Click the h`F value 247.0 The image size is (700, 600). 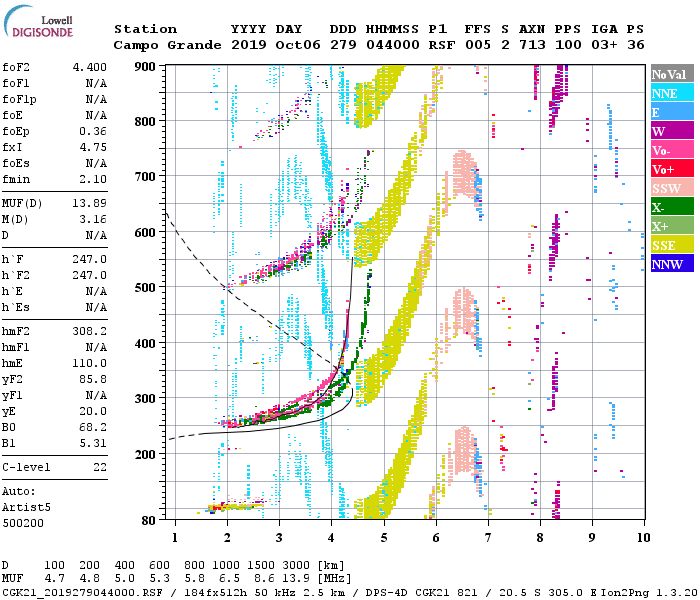pos(90,259)
